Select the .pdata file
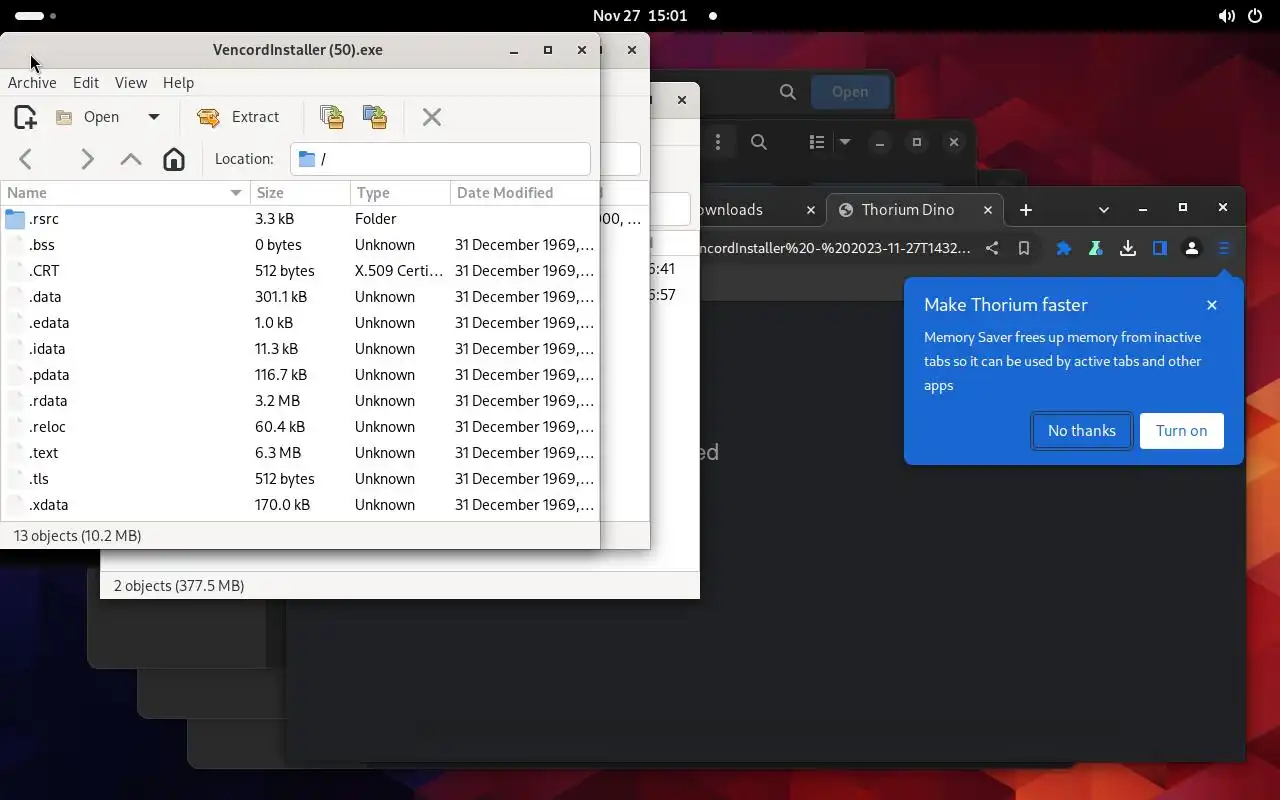Viewport: 1280px width, 800px height. point(300,375)
